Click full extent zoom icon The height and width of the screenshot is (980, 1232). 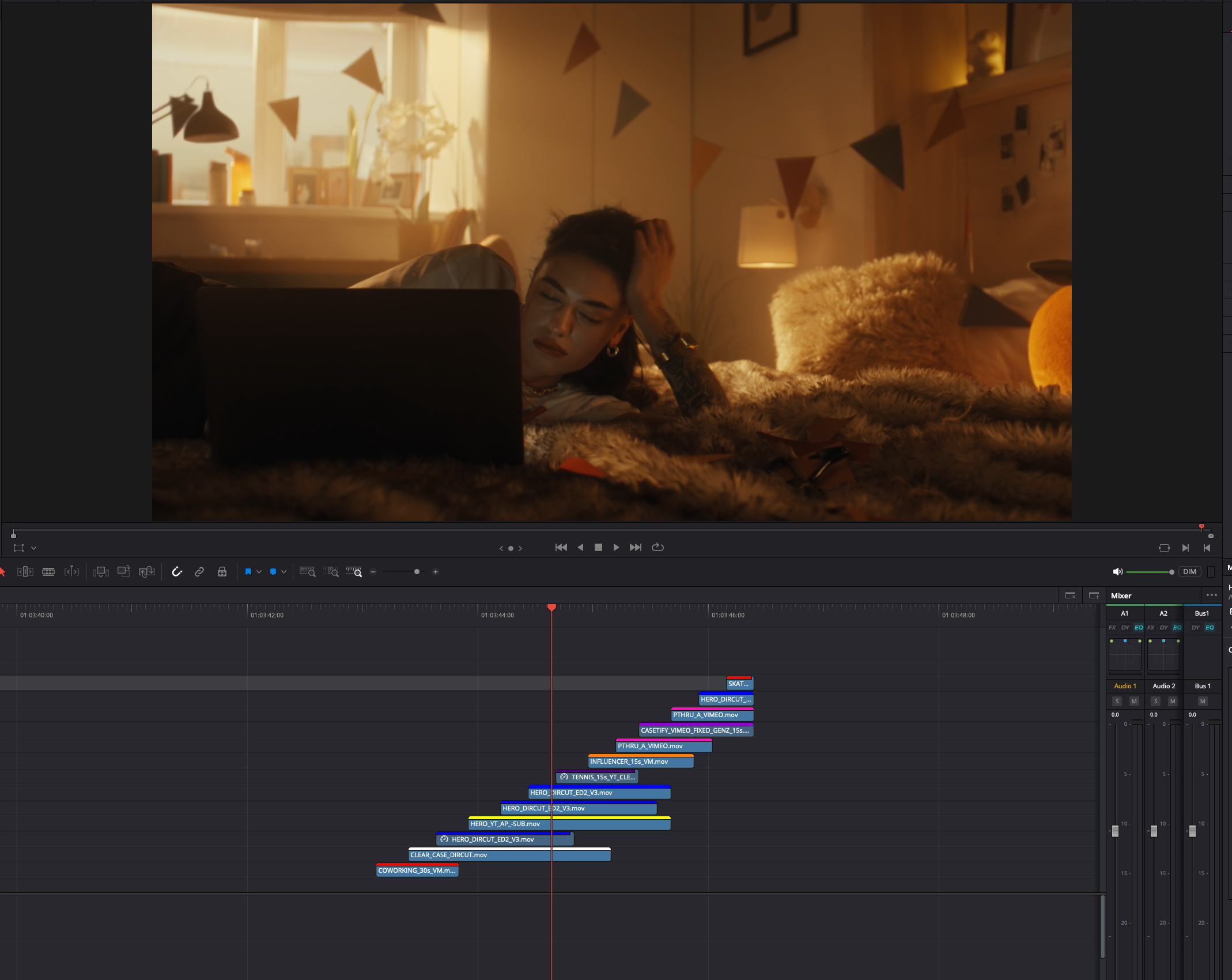(x=307, y=572)
